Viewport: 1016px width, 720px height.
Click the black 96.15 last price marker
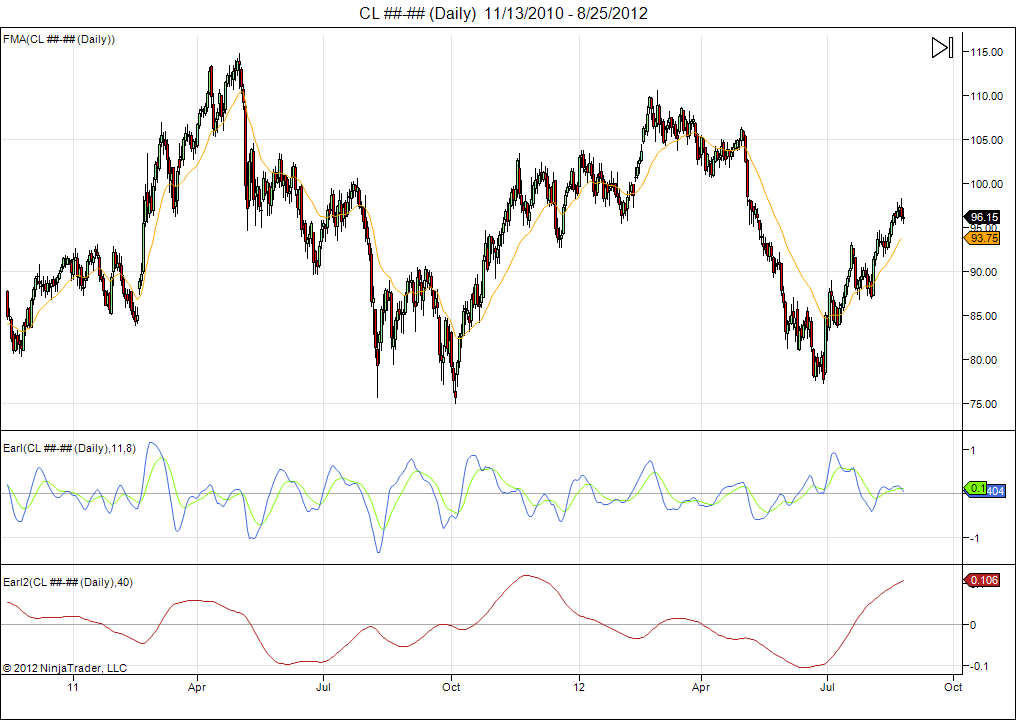983,217
